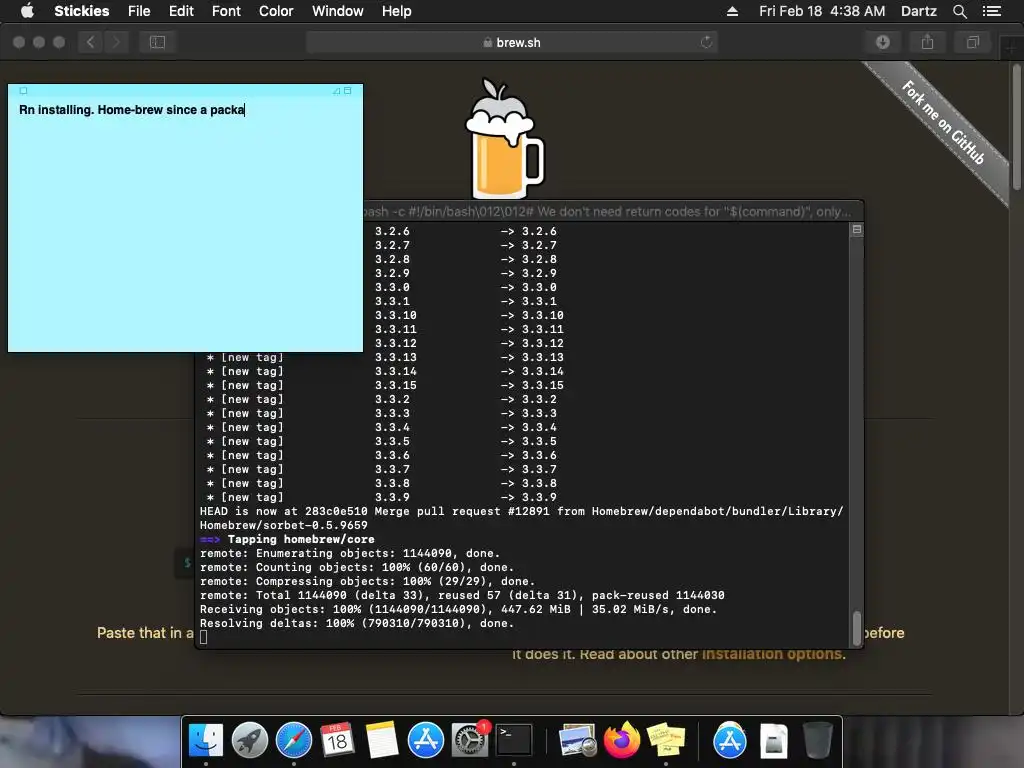Open the Apple menu
This screenshot has height=768, width=1024.
pos(27,11)
